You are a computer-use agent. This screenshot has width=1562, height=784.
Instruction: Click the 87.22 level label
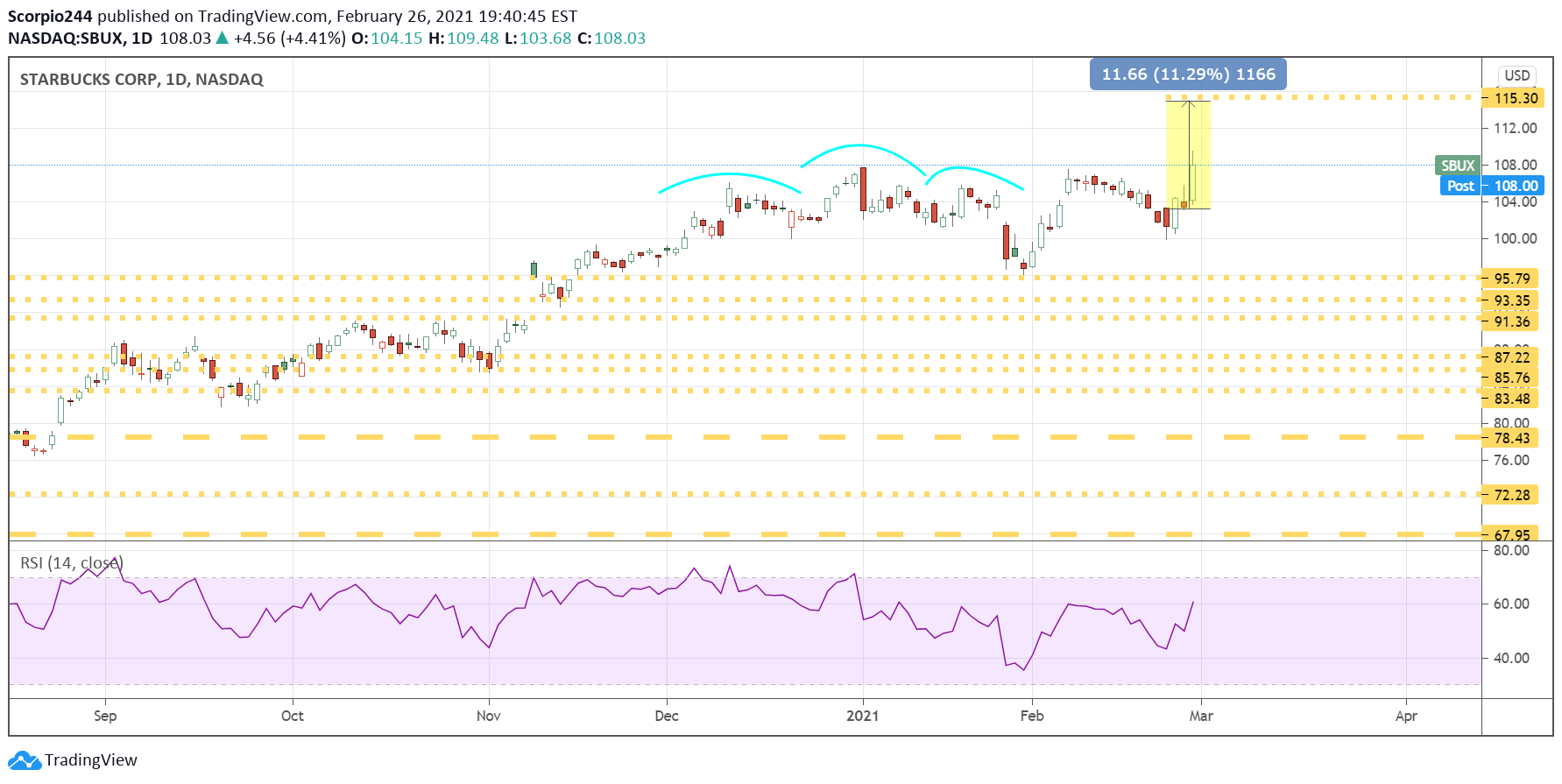coord(1512,357)
